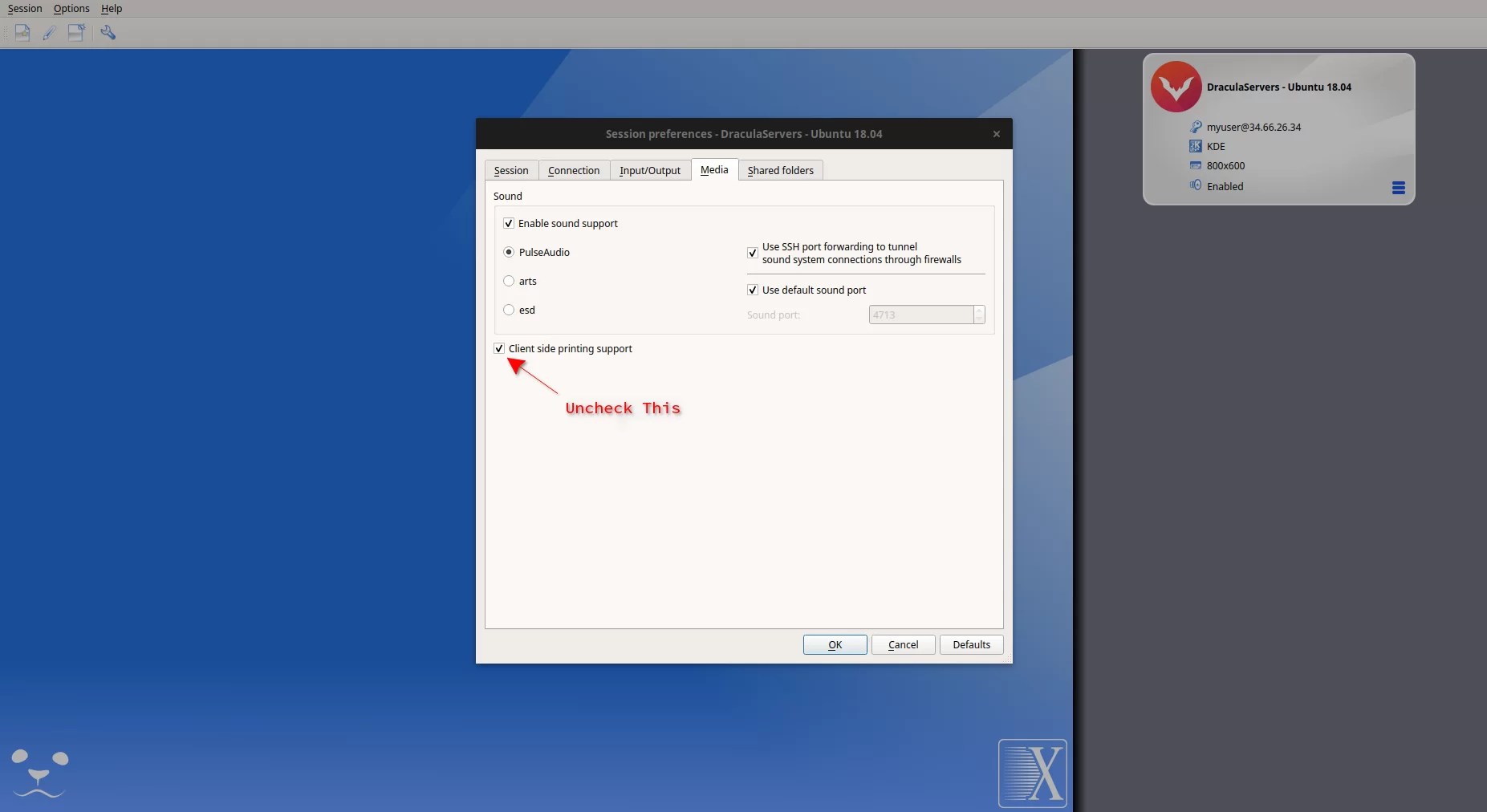Click the Defaults button
Image resolution: width=1487 pixels, height=812 pixels.
click(971, 644)
